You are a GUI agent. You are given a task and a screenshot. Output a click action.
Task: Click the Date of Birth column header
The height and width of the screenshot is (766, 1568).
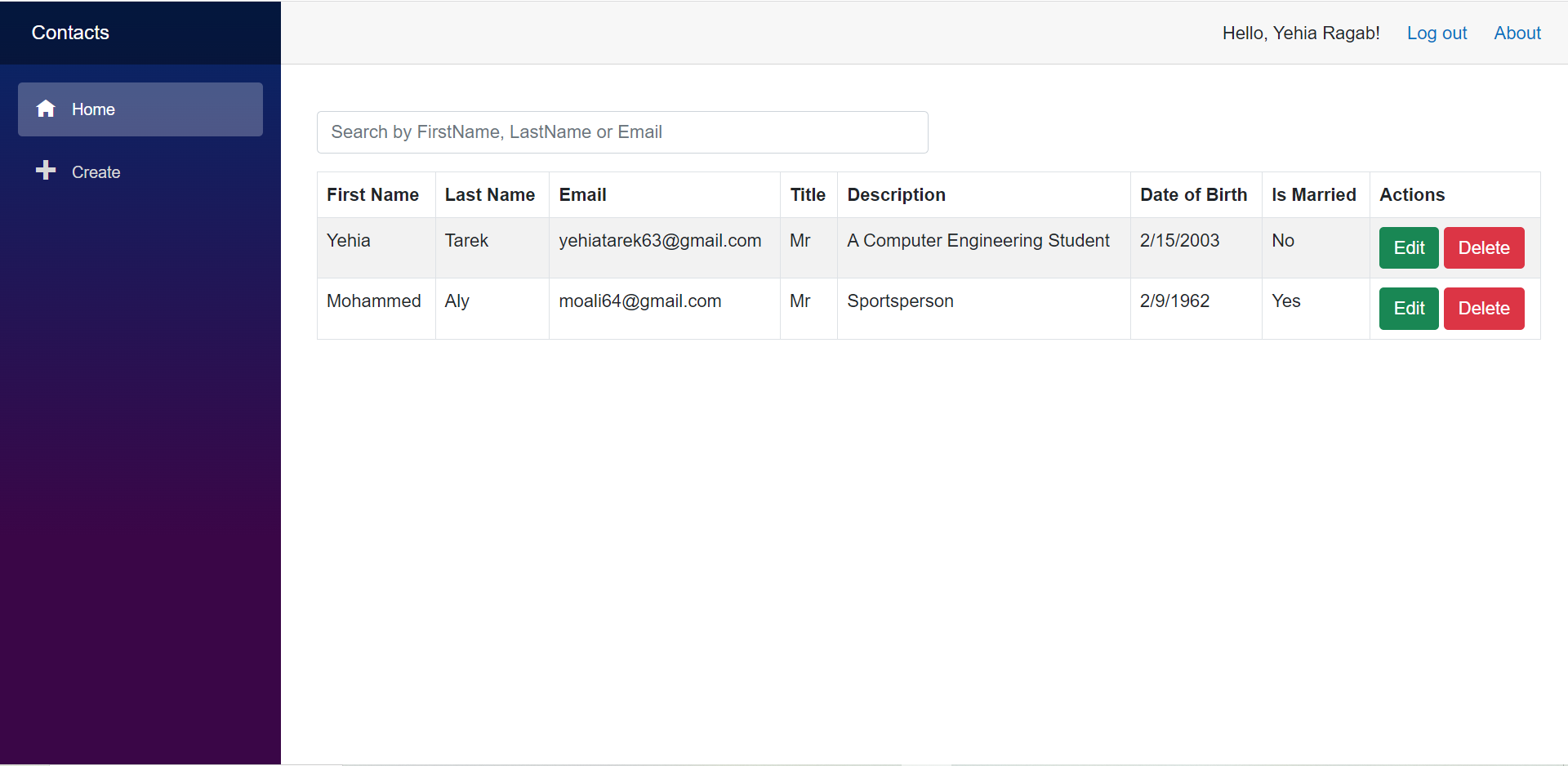1193,194
